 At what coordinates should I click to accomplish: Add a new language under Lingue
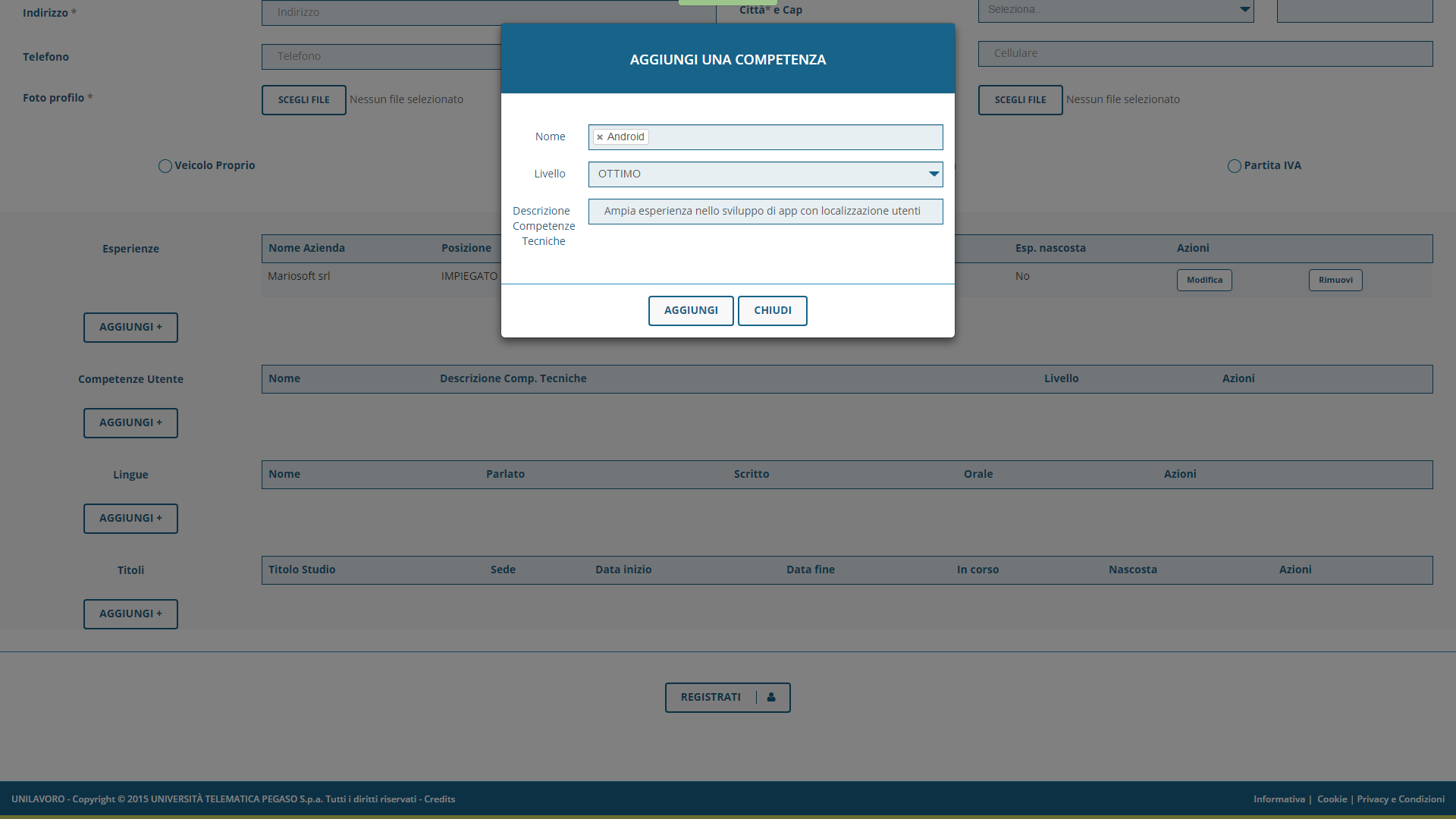(x=130, y=519)
